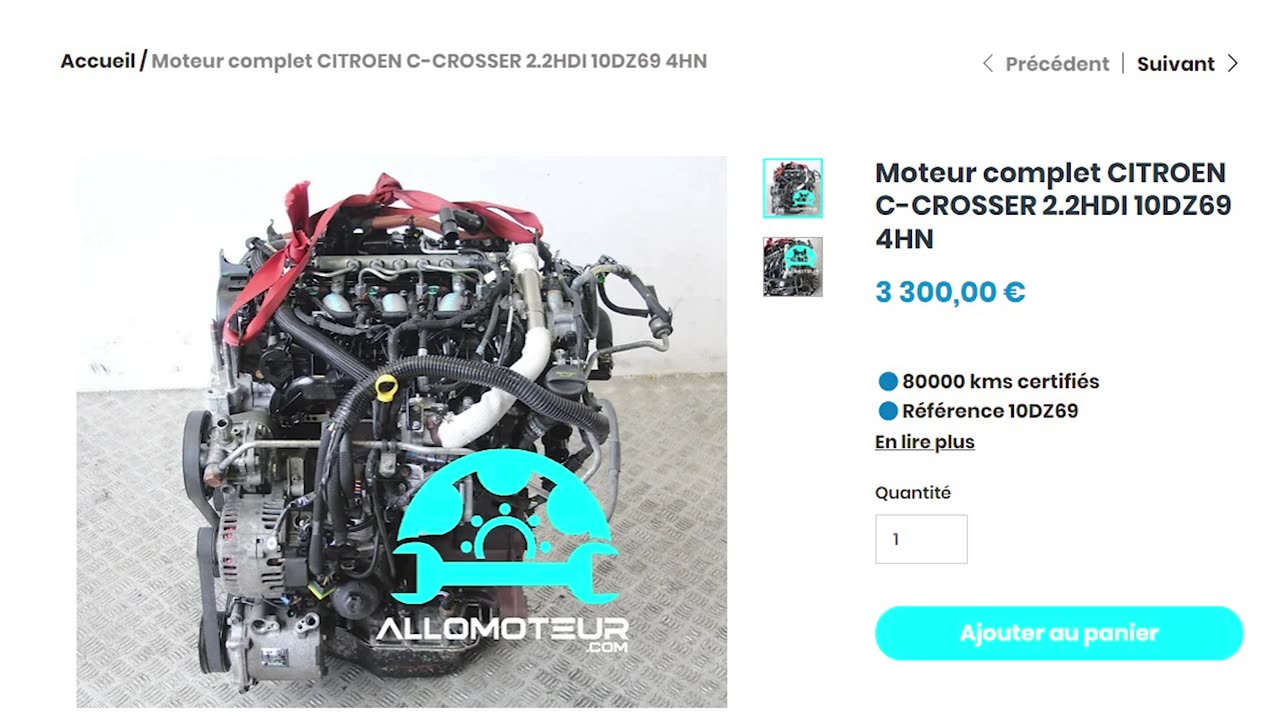1280x720 pixels.
Task: Click the Quantité input field
Action: 921,539
